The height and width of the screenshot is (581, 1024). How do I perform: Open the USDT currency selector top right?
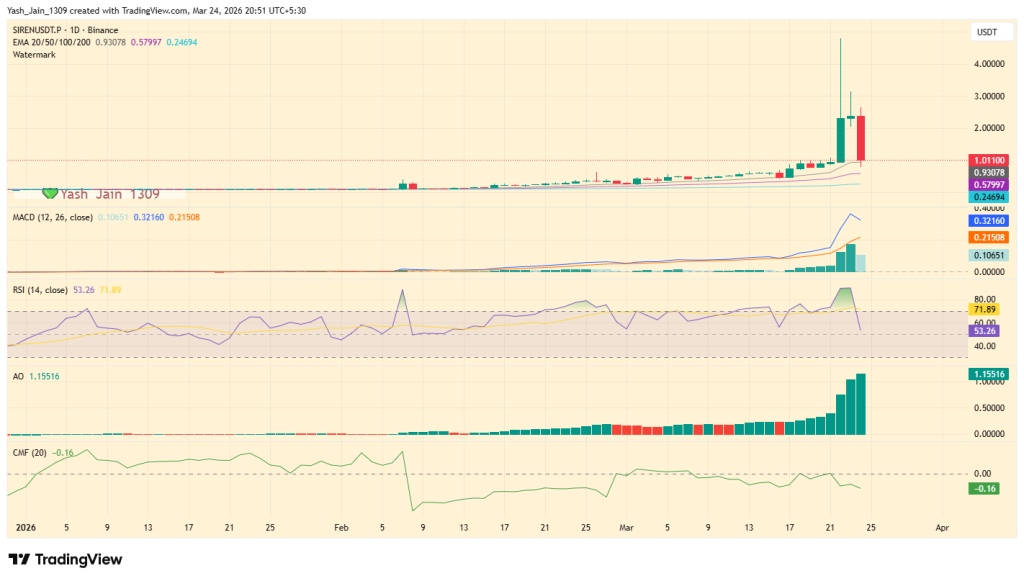989,32
